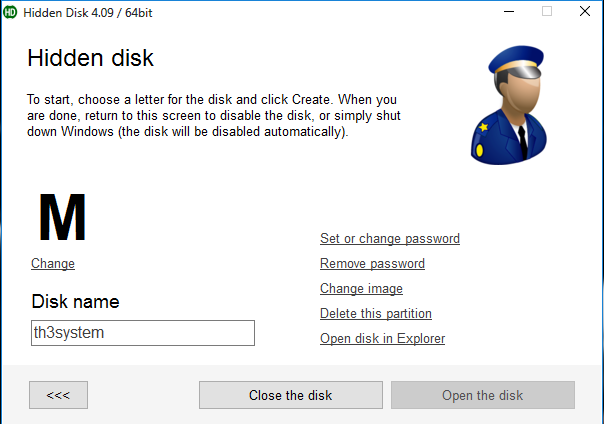Minimize the Hidden Disk window
The width and height of the screenshot is (604, 424).
tap(501, 11)
